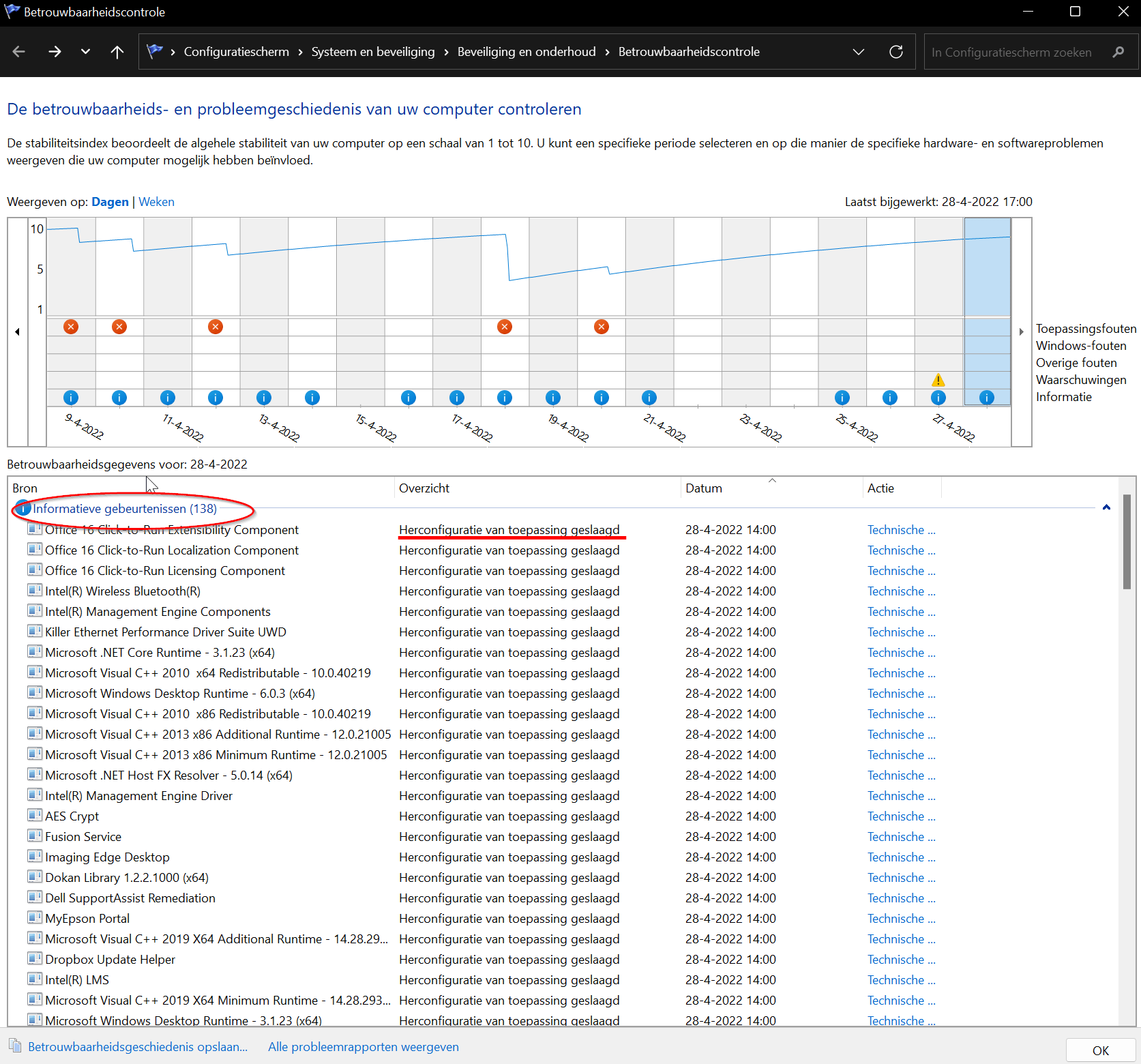Sort the list by the Datum column
1141x1064 pixels.
pyautogui.click(x=771, y=488)
